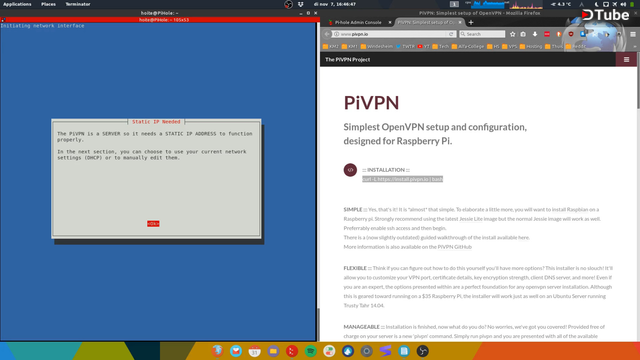Open the Hosting bookmarks folder

point(531,47)
